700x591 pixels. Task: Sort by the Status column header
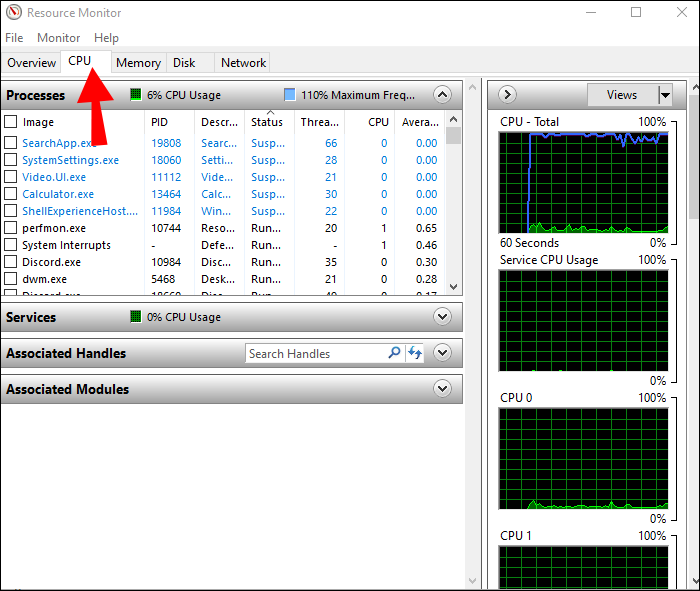(267, 122)
